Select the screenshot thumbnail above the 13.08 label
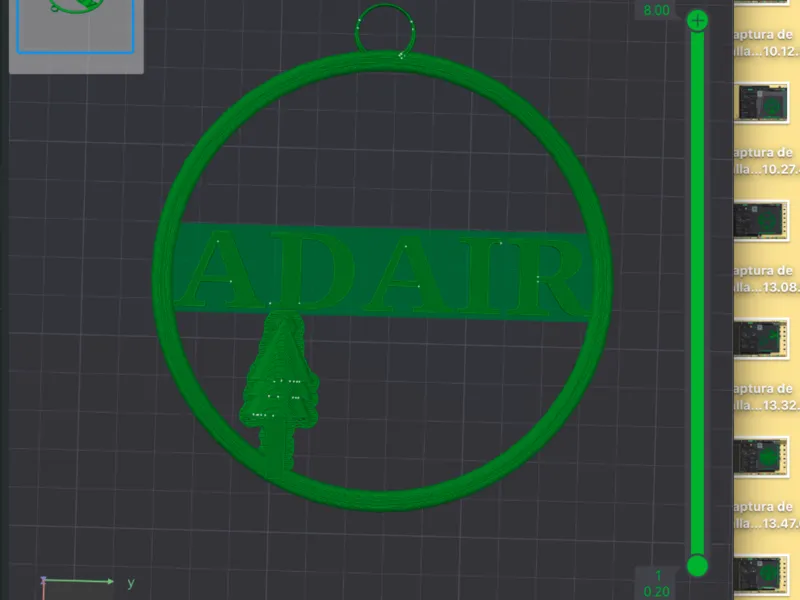This screenshot has height=600, width=800. coord(761,221)
